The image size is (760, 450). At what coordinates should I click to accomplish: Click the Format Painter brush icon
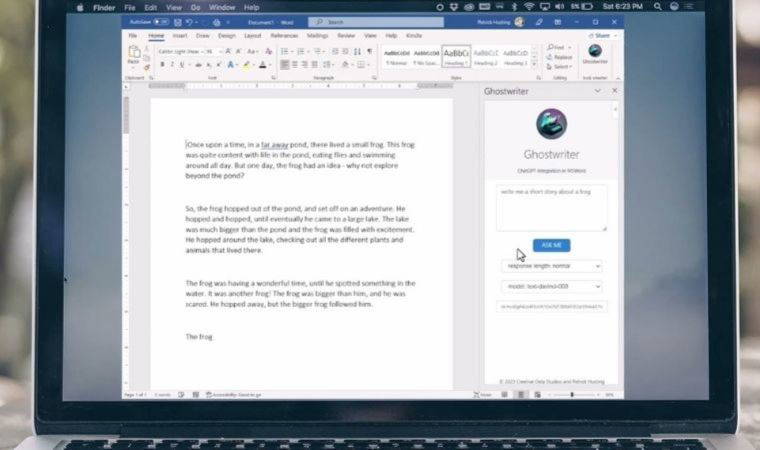tap(146, 67)
